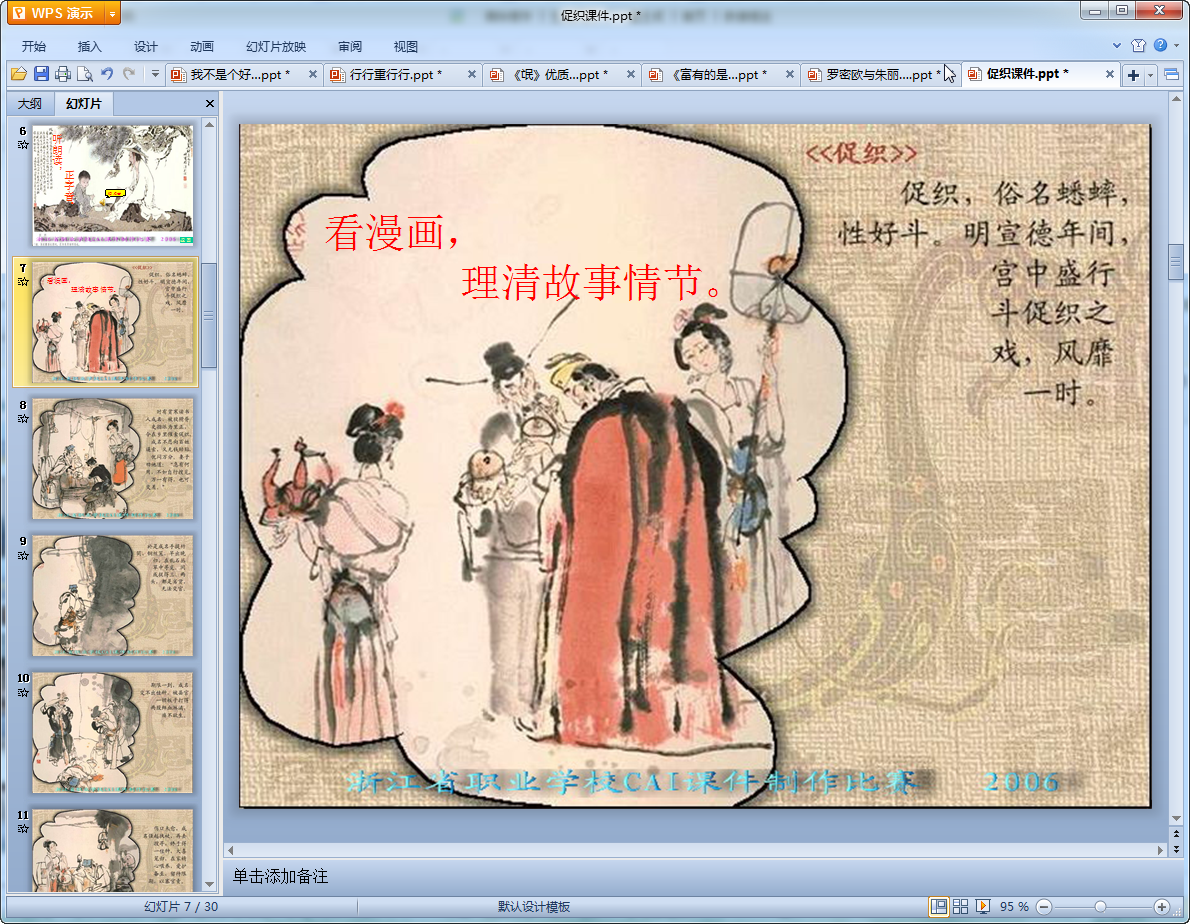Close the 我不是个好...ppt tab
This screenshot has width=1190, height=924.
312,74
